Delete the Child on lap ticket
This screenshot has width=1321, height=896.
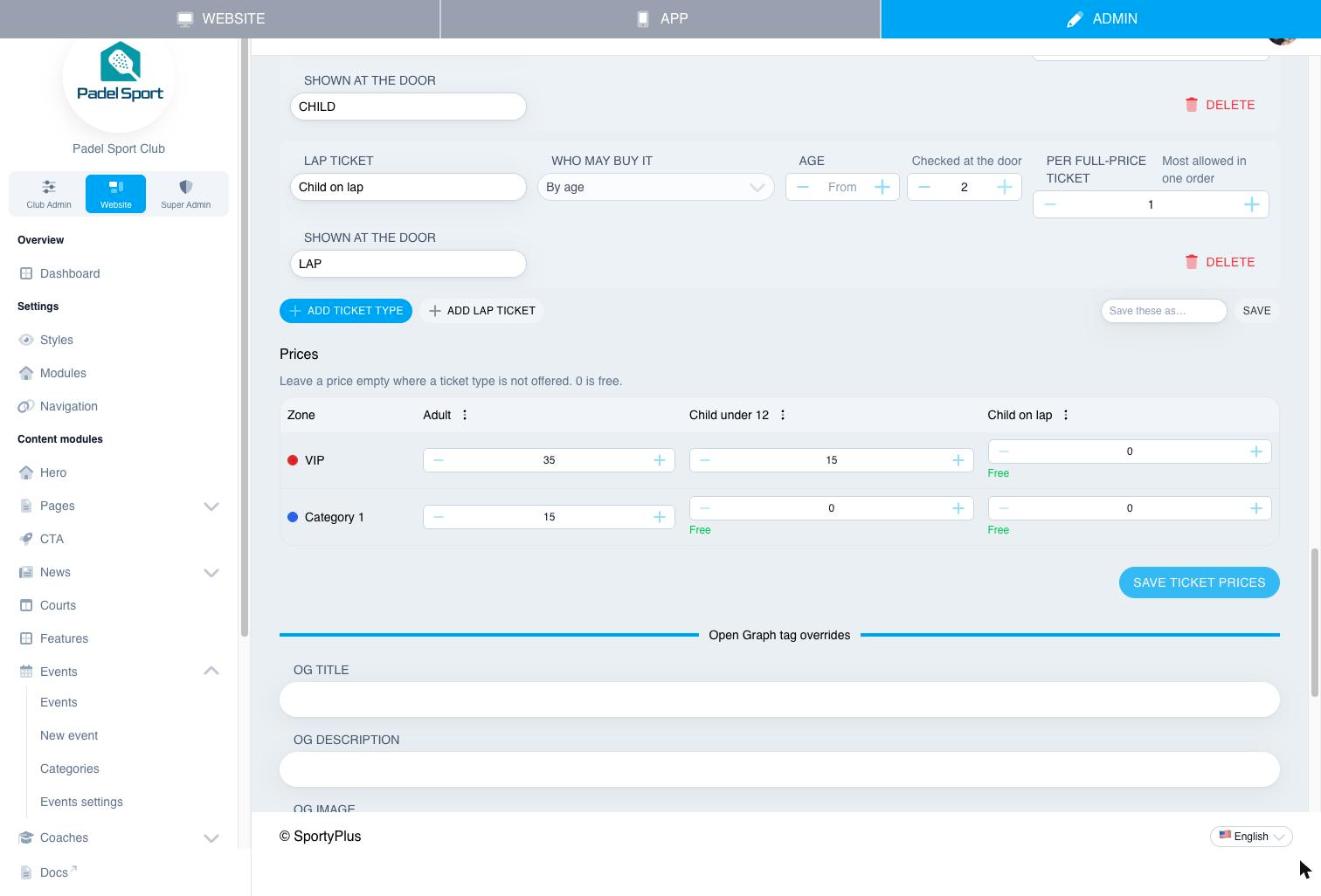pos(1219,262)
